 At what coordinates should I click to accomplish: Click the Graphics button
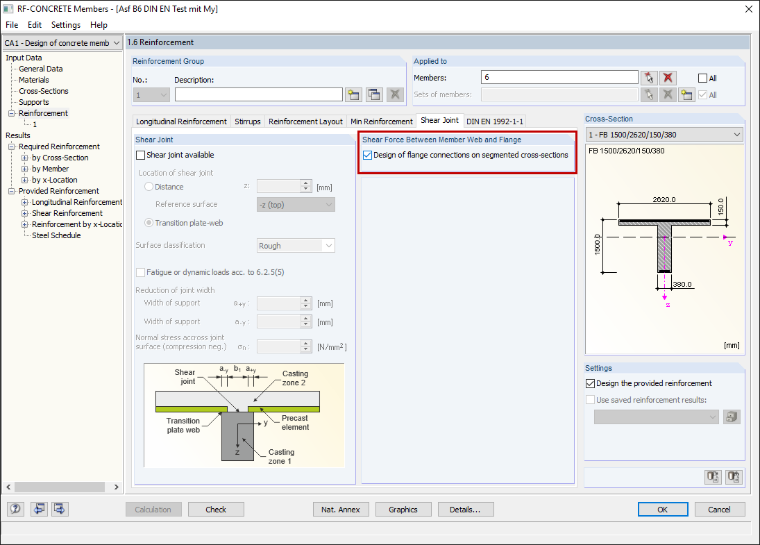tap(403, 509)
